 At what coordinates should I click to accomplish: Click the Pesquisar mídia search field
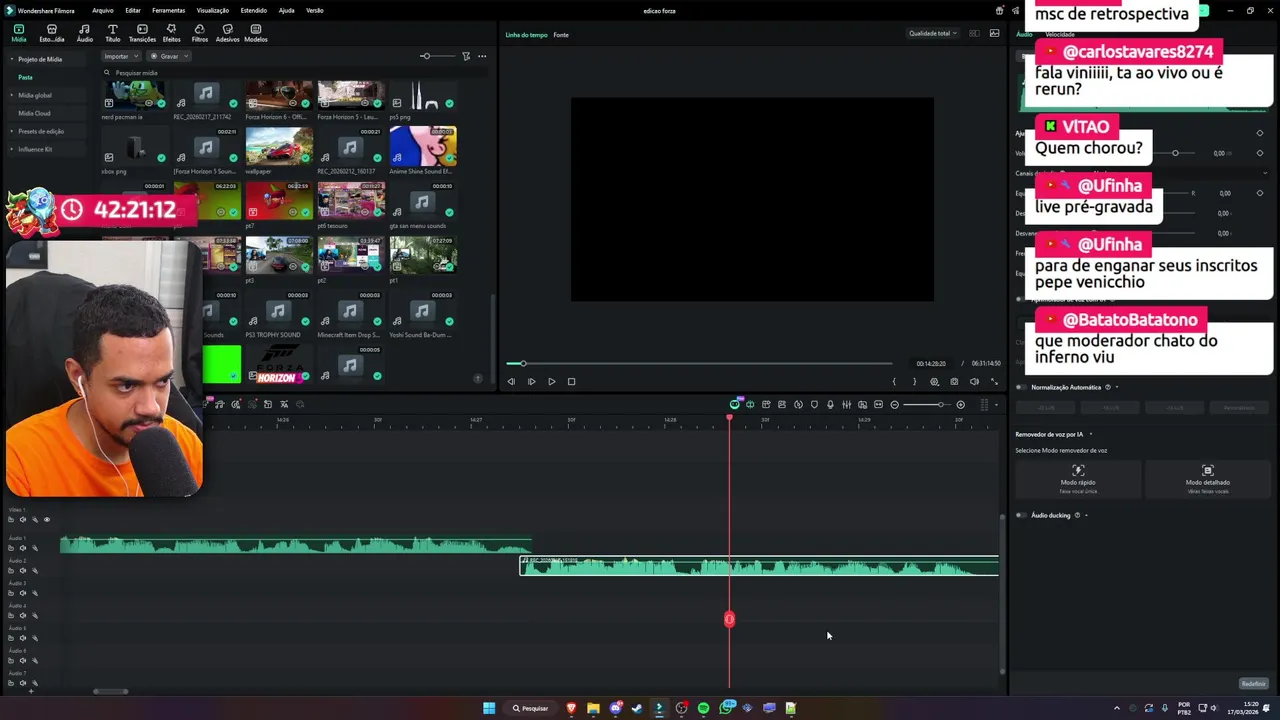pos(295,73)
